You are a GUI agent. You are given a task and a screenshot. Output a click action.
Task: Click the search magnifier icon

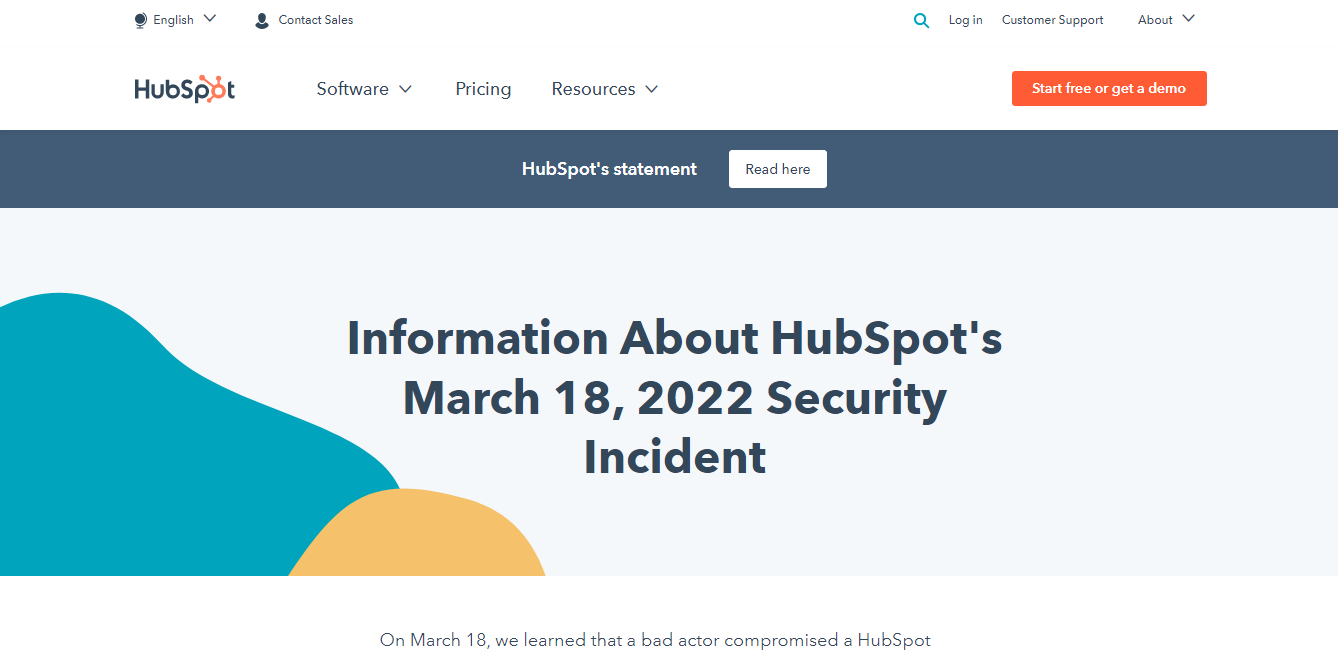(921, 20)
